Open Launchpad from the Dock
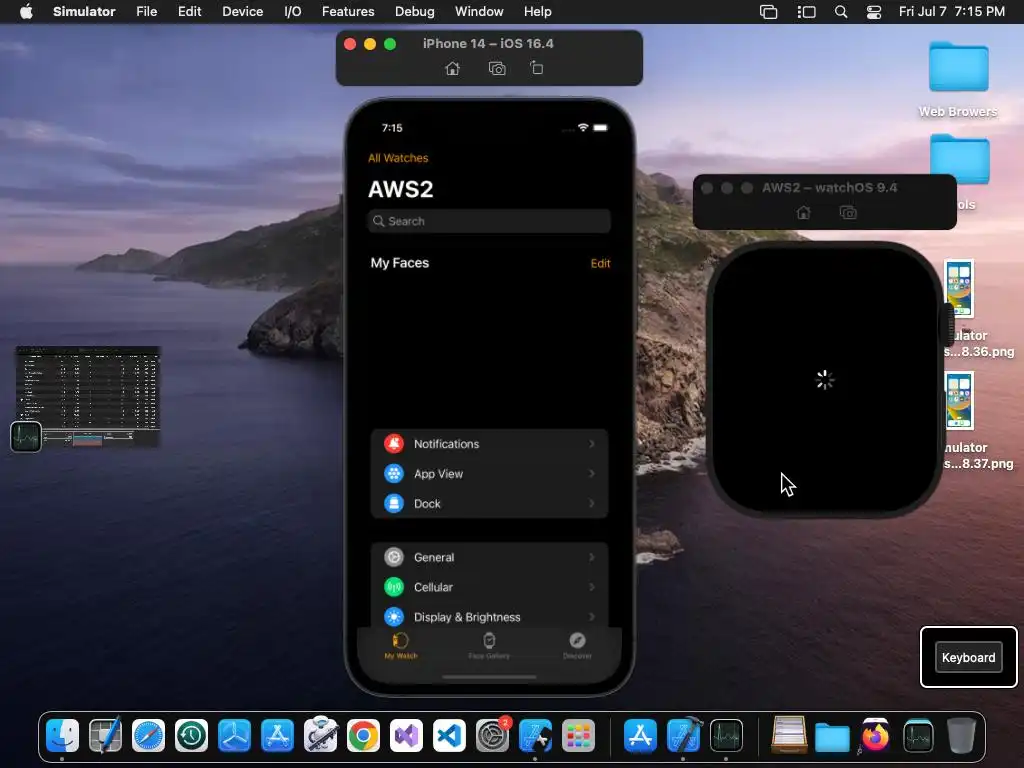This screenshot has height=768, width=1024. point(578,736)
